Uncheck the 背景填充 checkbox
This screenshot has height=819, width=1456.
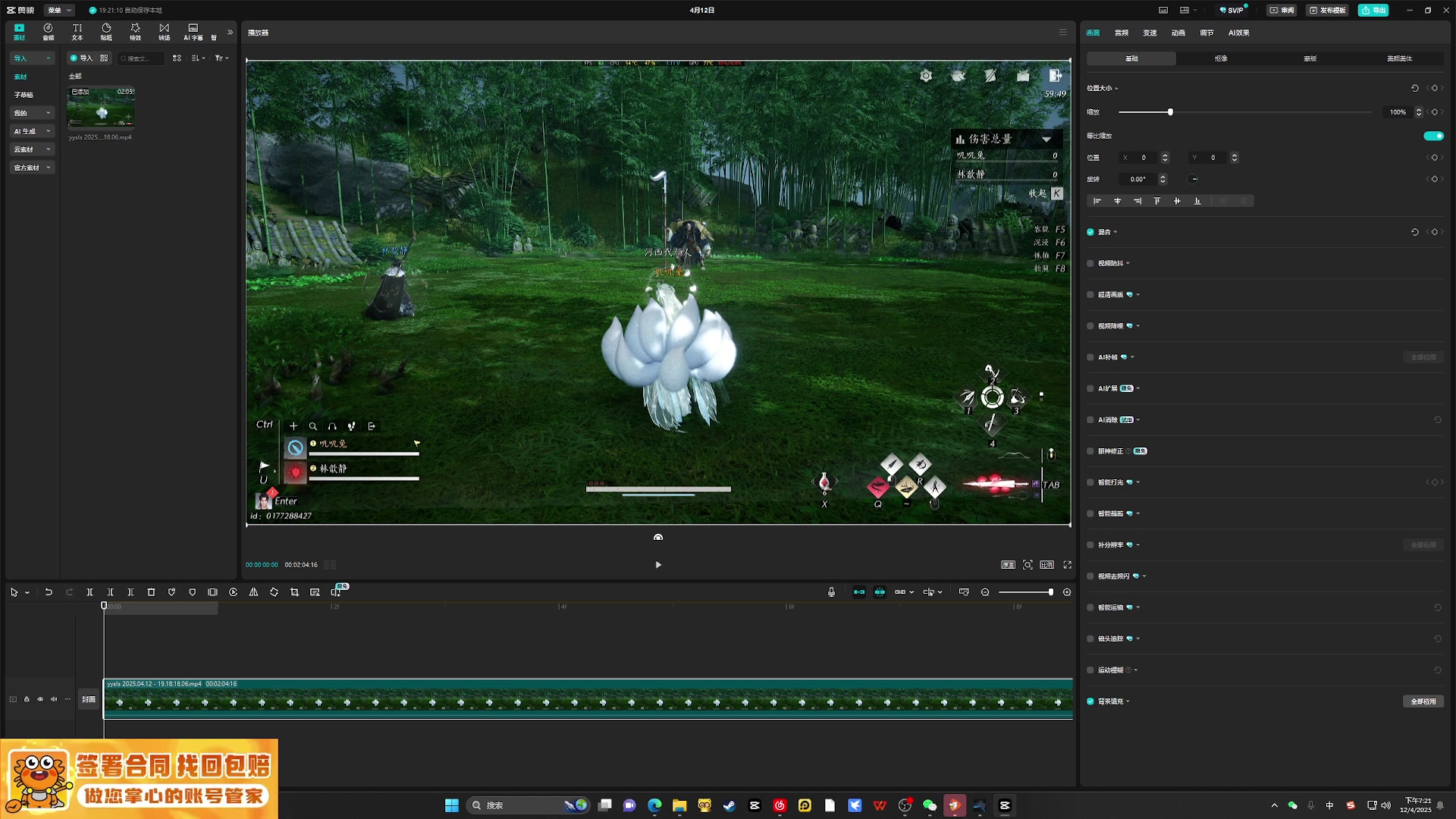pyautogui.click(x=1090, y=701)
